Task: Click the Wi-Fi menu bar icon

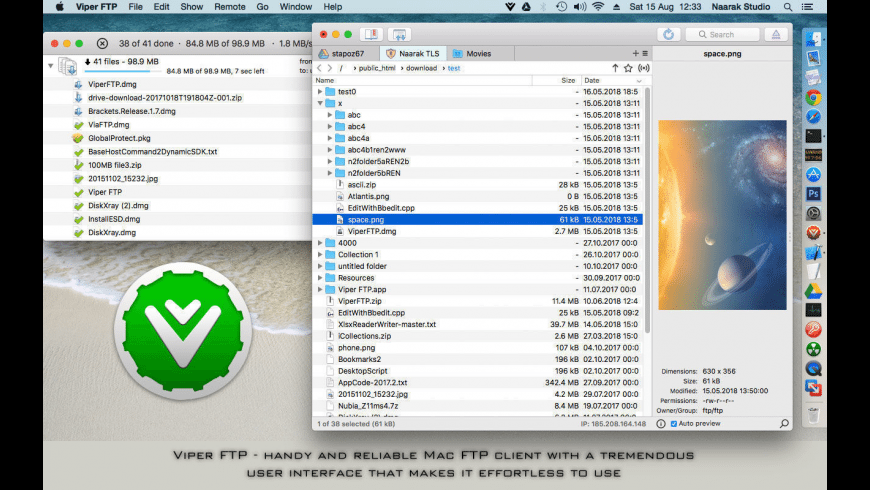Action: tap(598, 7)
